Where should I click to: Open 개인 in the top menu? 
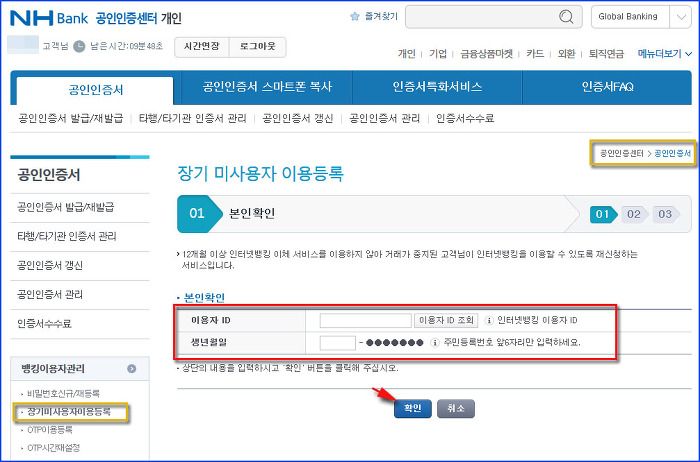pos(407,54)
